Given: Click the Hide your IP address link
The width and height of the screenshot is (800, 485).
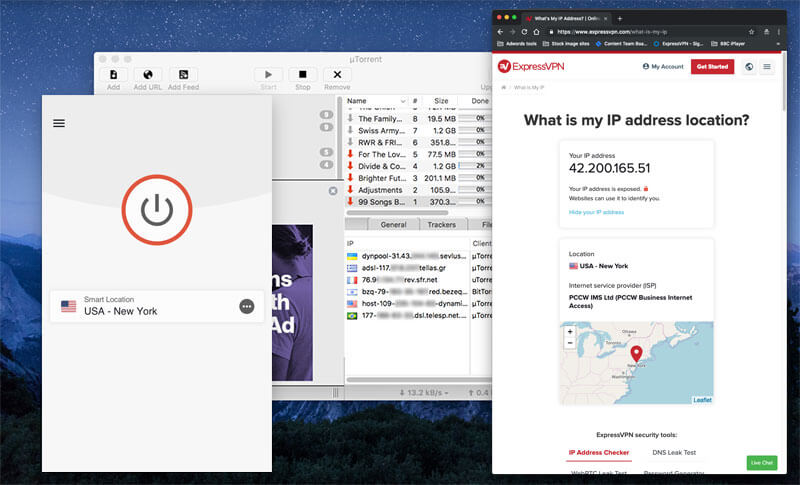Looking at the screenshot, I should pos(596,212).
